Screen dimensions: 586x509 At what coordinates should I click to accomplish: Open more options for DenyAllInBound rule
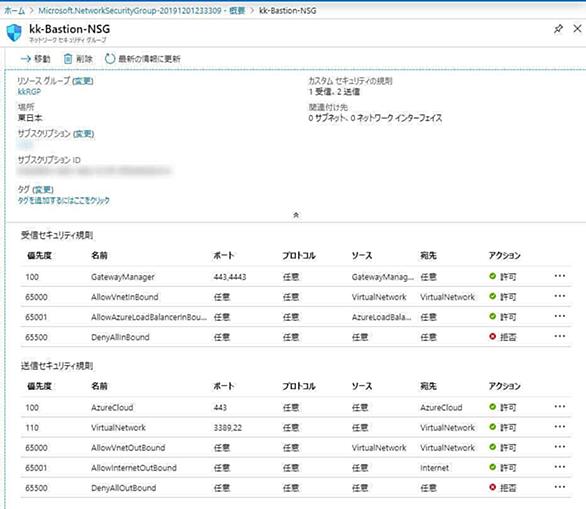click(559, 336)
